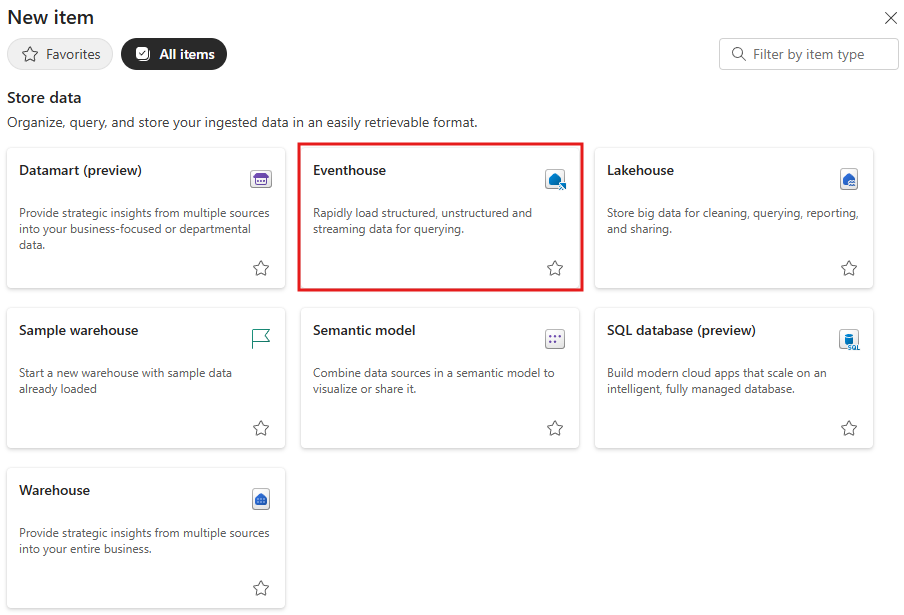Viewport: 904px width, 615px height.
Task: Choose the Warehouse title
Action: point(54,491)
